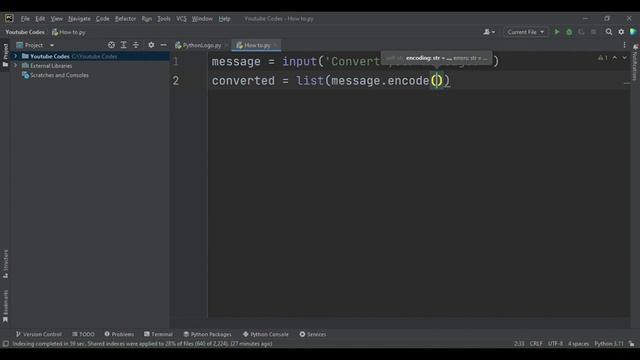The height and width of the screenshot is (360, 640).
Task: Toggle the Project tool window sidebar button
Action: click(5, 56)
